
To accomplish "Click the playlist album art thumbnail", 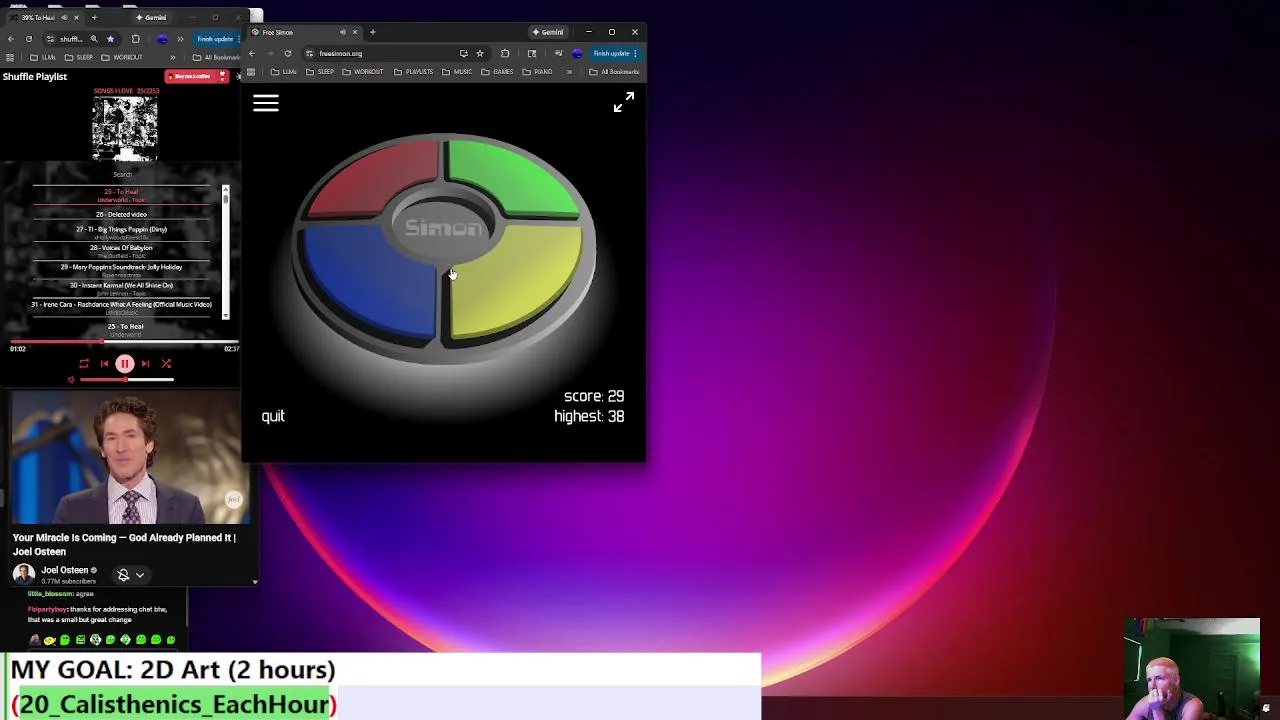I will [125, 129].
